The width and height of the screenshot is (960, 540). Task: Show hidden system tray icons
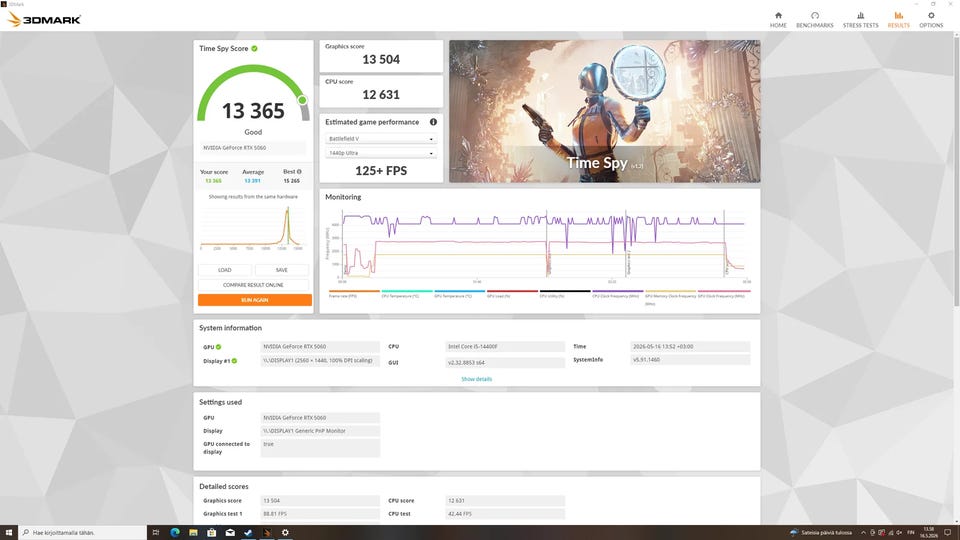[x=863, y=533]
